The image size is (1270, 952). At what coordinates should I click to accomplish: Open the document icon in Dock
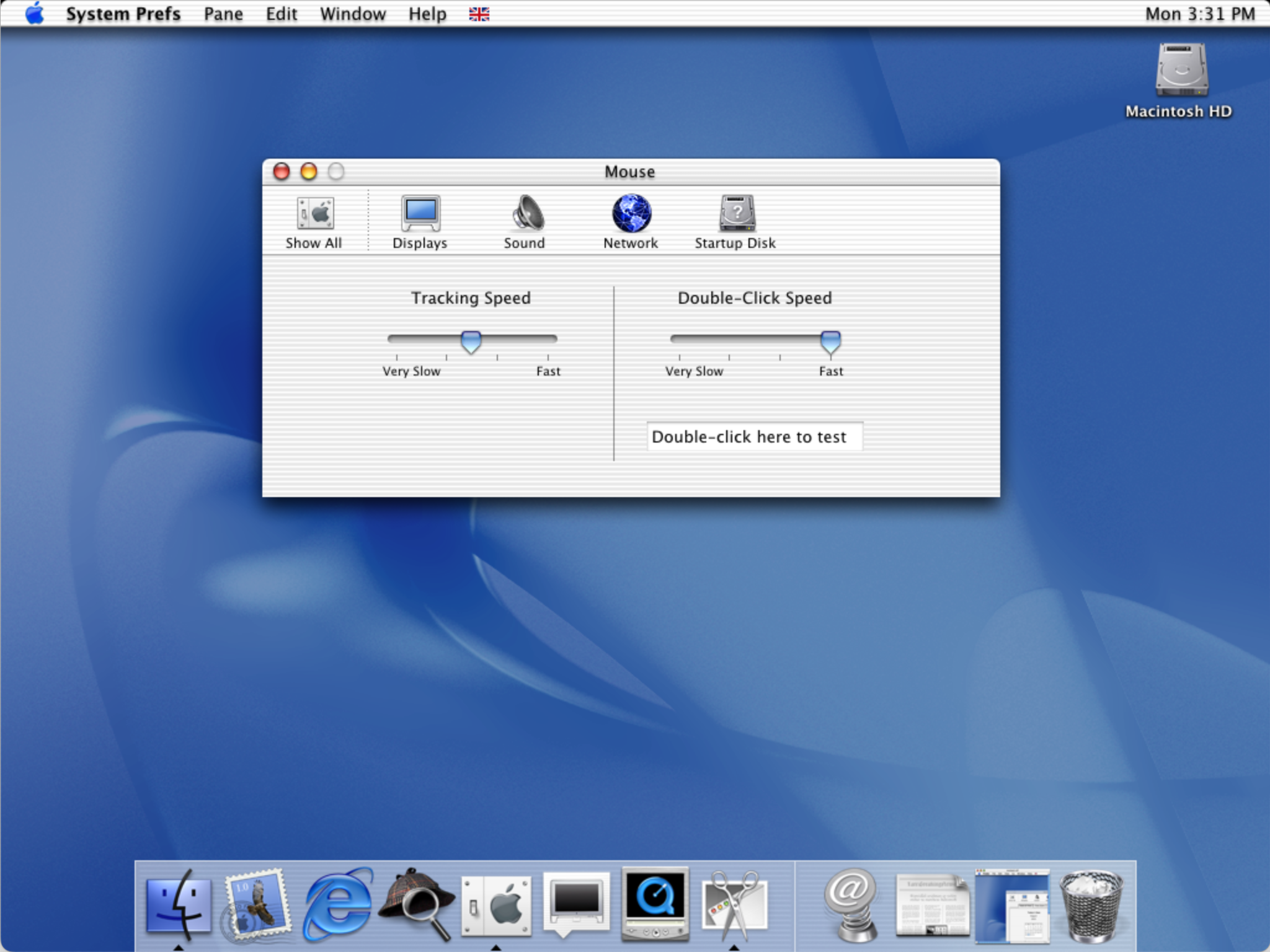(x=933, y=905)
